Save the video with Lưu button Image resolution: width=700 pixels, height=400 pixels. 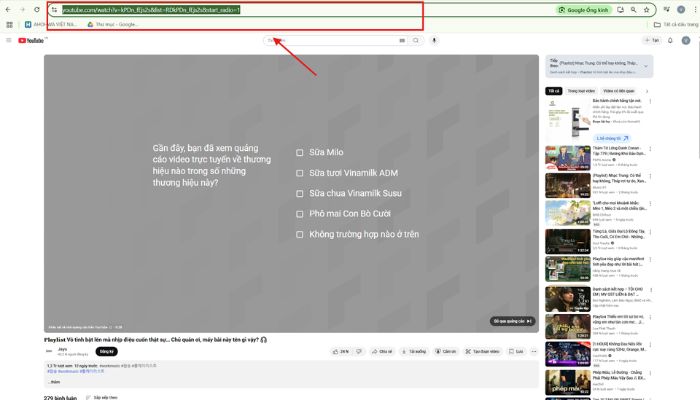pyautogui.click(x=516, y=352)
